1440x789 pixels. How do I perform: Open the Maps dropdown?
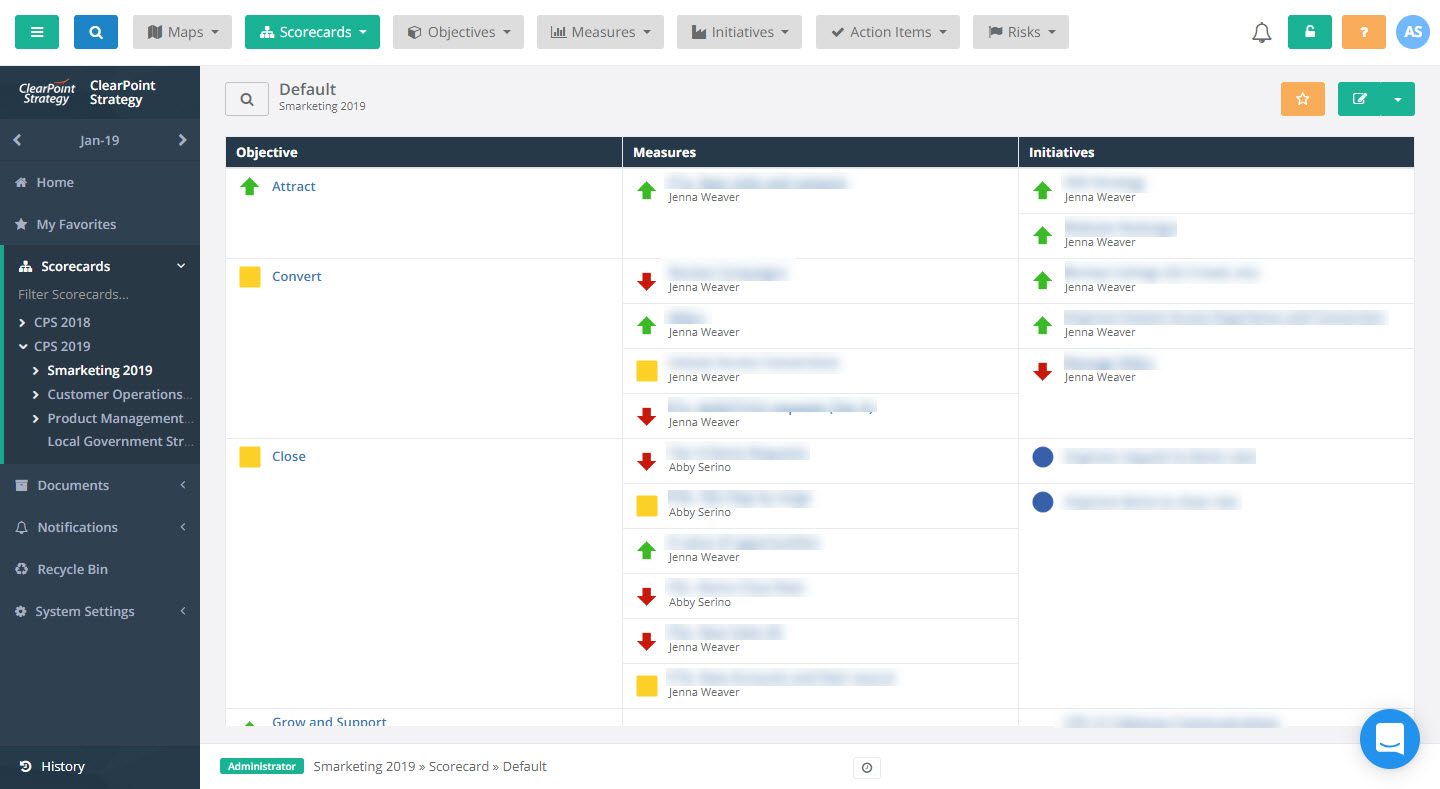[x=182, y=31]
